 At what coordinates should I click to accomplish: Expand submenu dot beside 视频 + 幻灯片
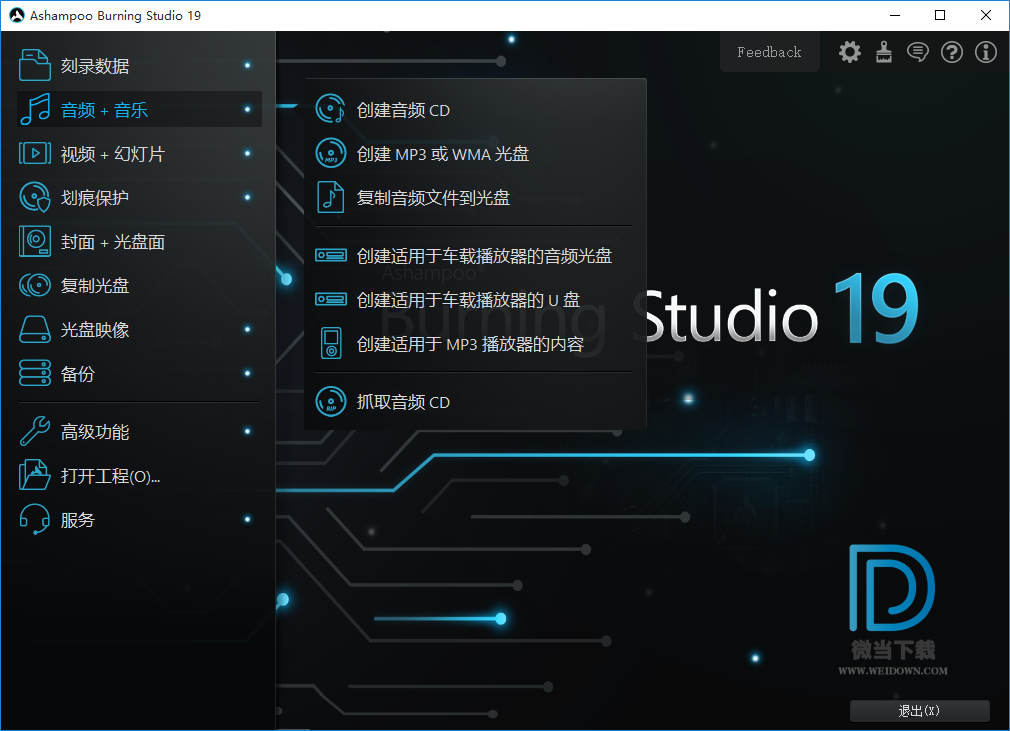pos(247,153)
